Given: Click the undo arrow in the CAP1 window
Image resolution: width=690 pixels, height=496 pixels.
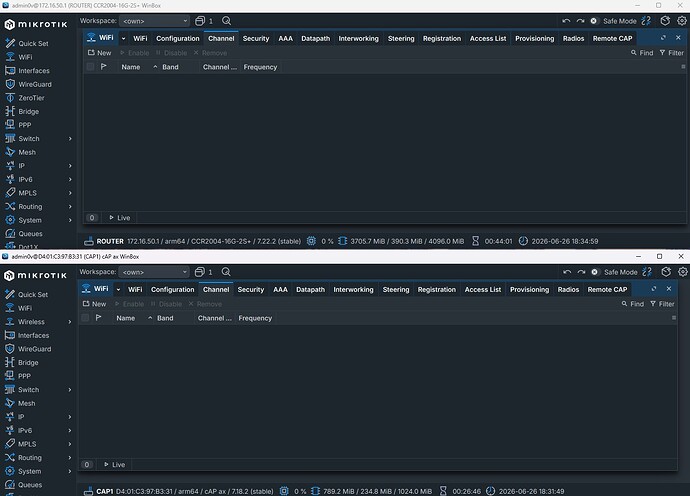Looking at the screenshot, I should click(567, 272).
